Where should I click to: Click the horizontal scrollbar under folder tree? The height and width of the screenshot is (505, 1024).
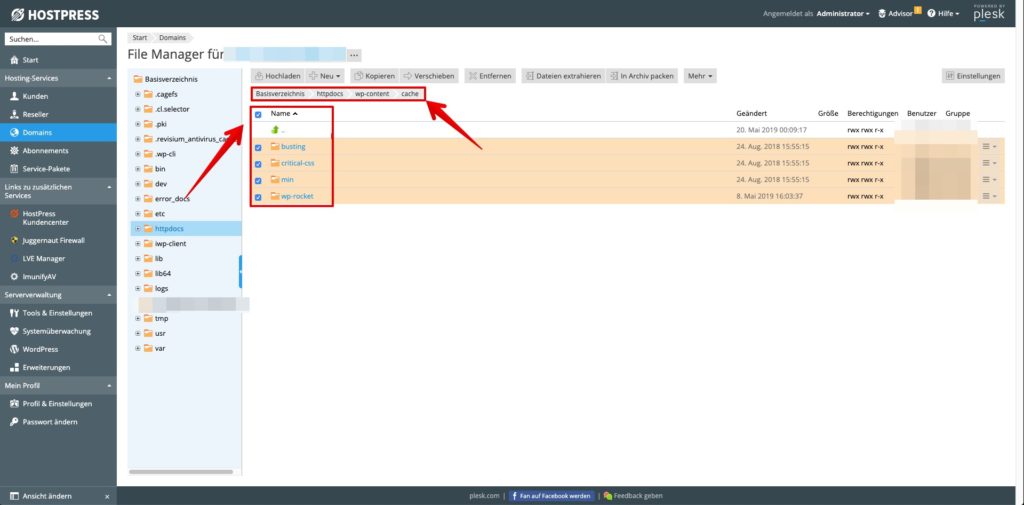tap(181, 472)
